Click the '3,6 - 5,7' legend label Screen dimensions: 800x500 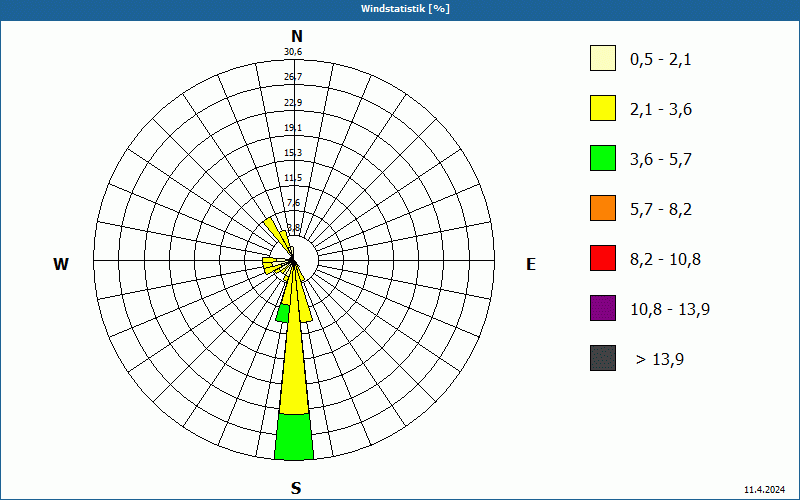(x=661, y=160)
